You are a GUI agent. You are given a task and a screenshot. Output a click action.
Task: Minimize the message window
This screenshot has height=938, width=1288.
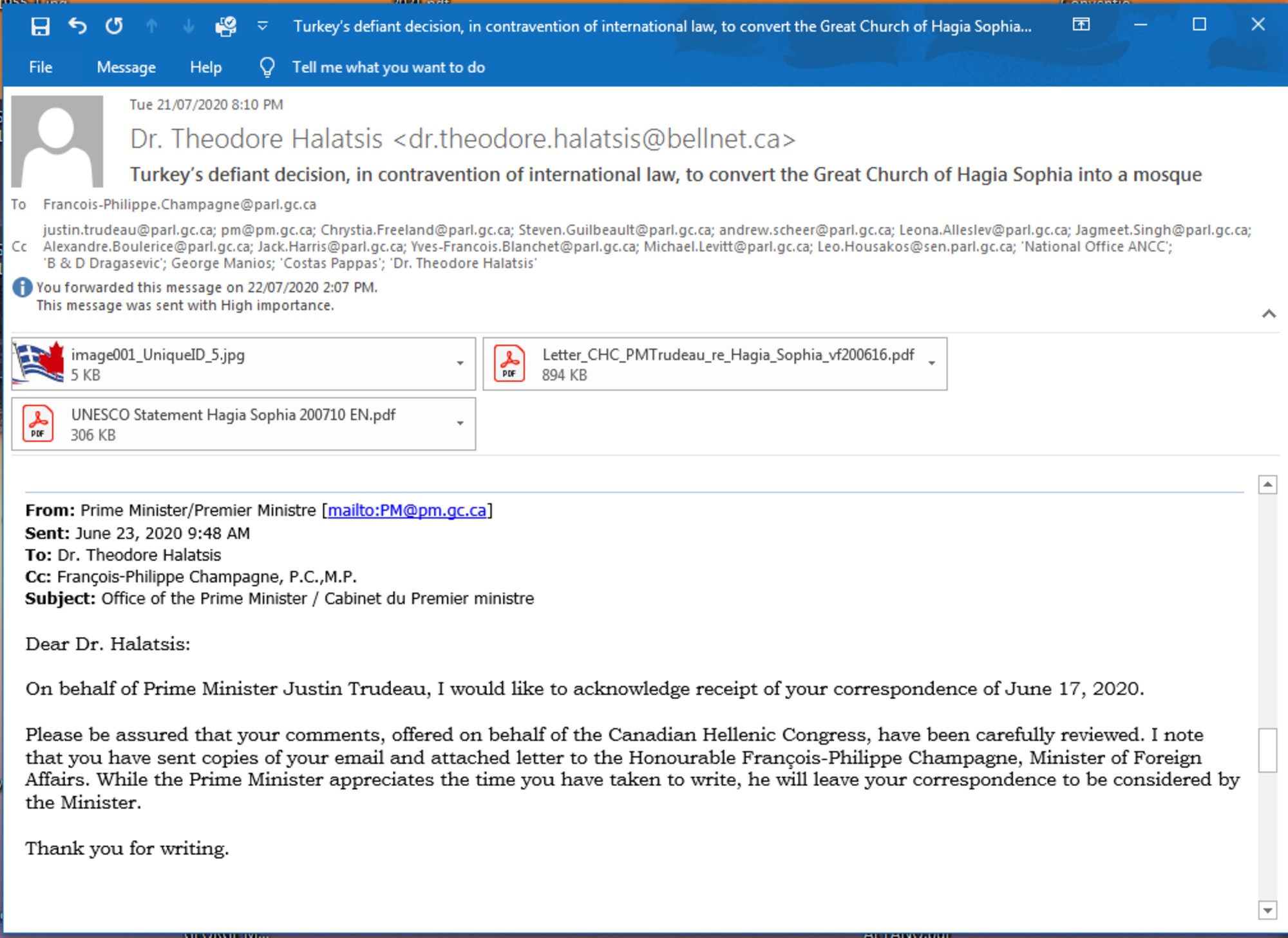[1141, 24]
